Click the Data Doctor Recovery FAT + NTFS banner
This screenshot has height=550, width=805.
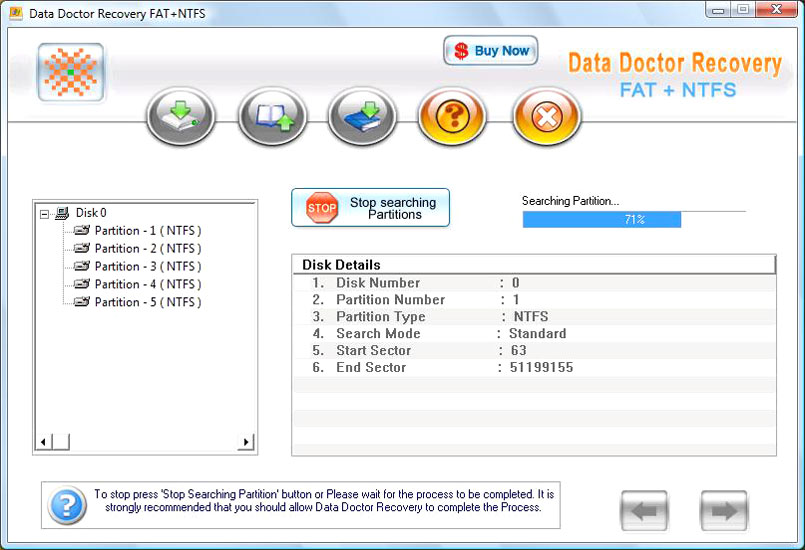point(675,75)
